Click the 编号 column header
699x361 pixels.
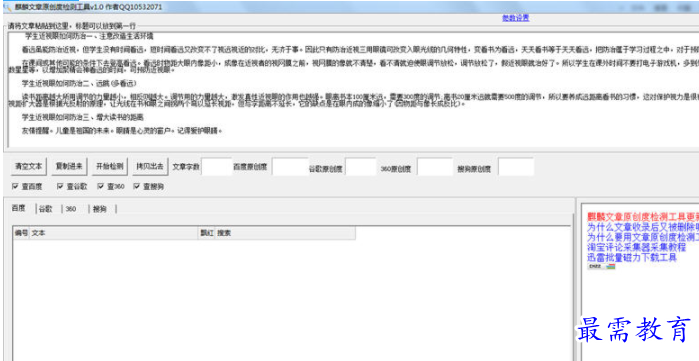point(21,233)
